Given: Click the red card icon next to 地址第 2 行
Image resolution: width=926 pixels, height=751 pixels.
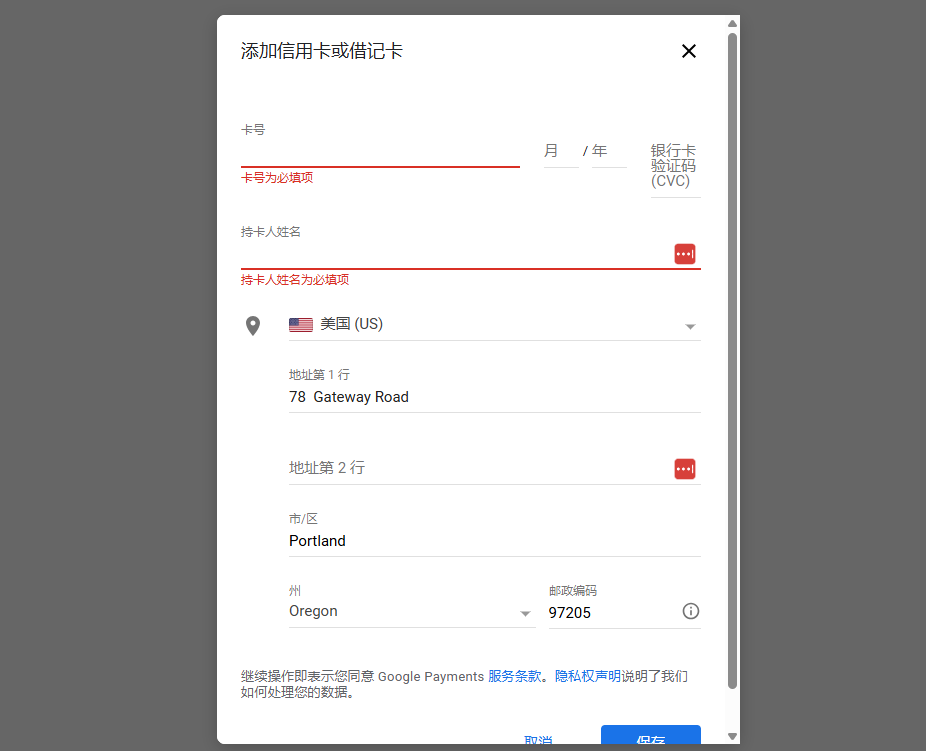Looking at the screenshot, I should point(685,469).
